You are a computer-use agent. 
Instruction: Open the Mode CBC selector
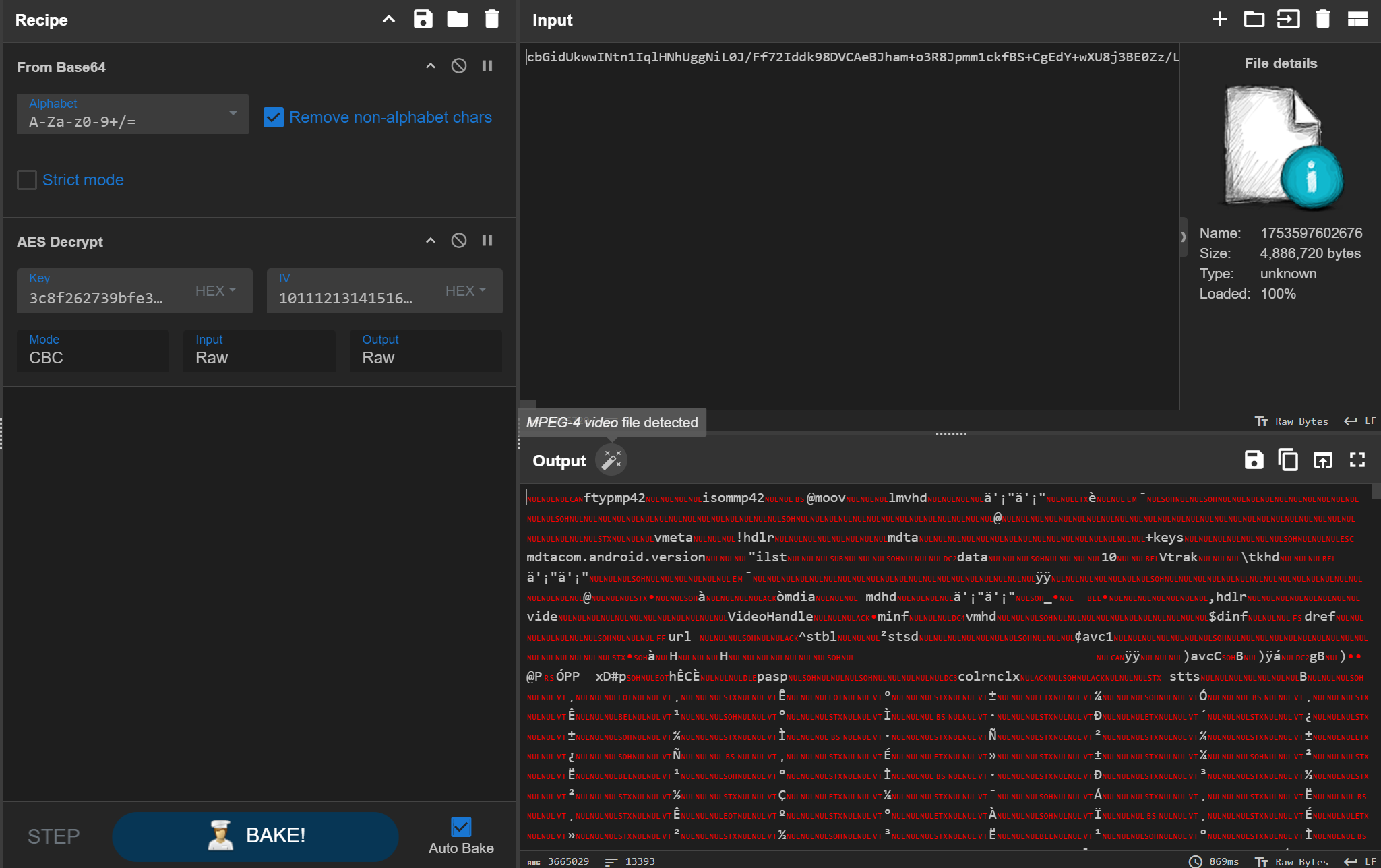click(93, 350)
